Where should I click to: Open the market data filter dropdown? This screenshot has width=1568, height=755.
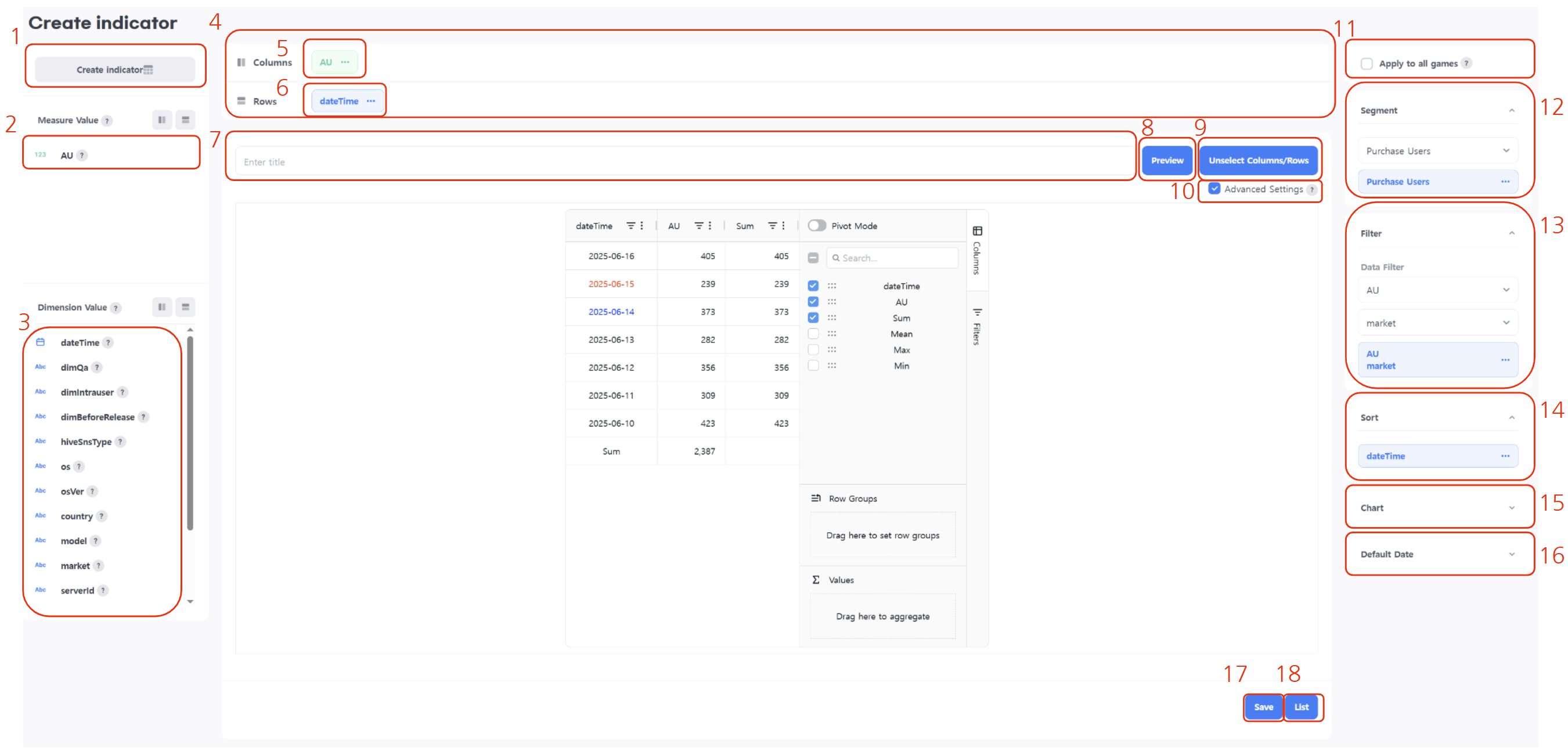click(x=1437, y=323)
